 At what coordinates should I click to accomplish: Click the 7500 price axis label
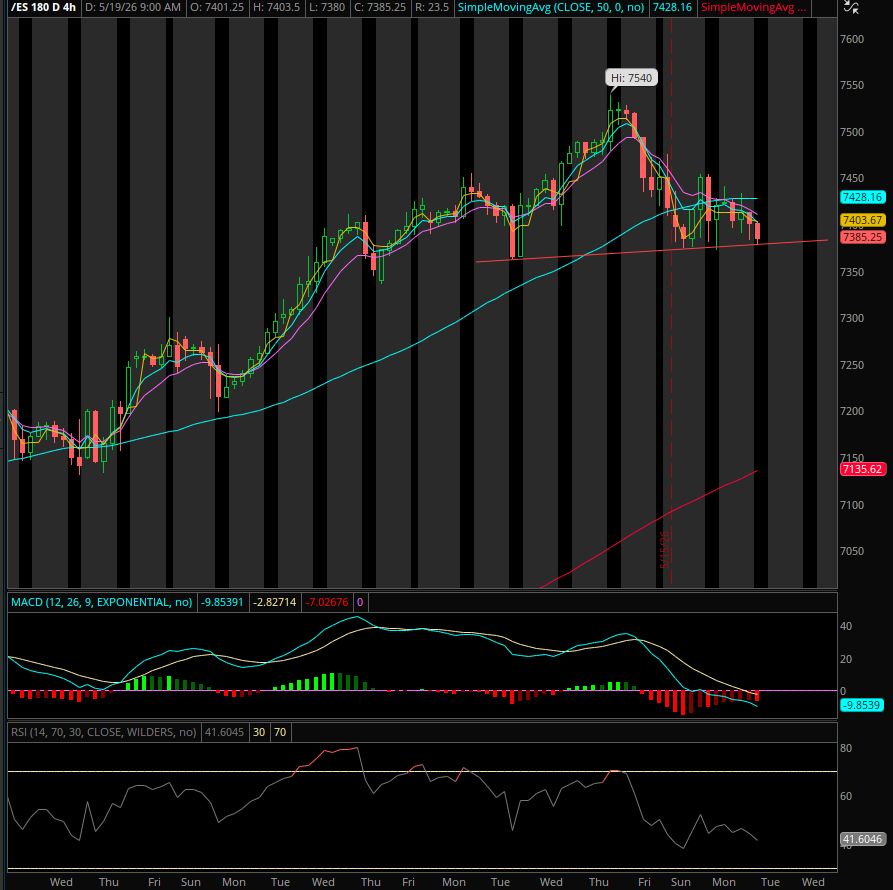(x=852, y=132)
